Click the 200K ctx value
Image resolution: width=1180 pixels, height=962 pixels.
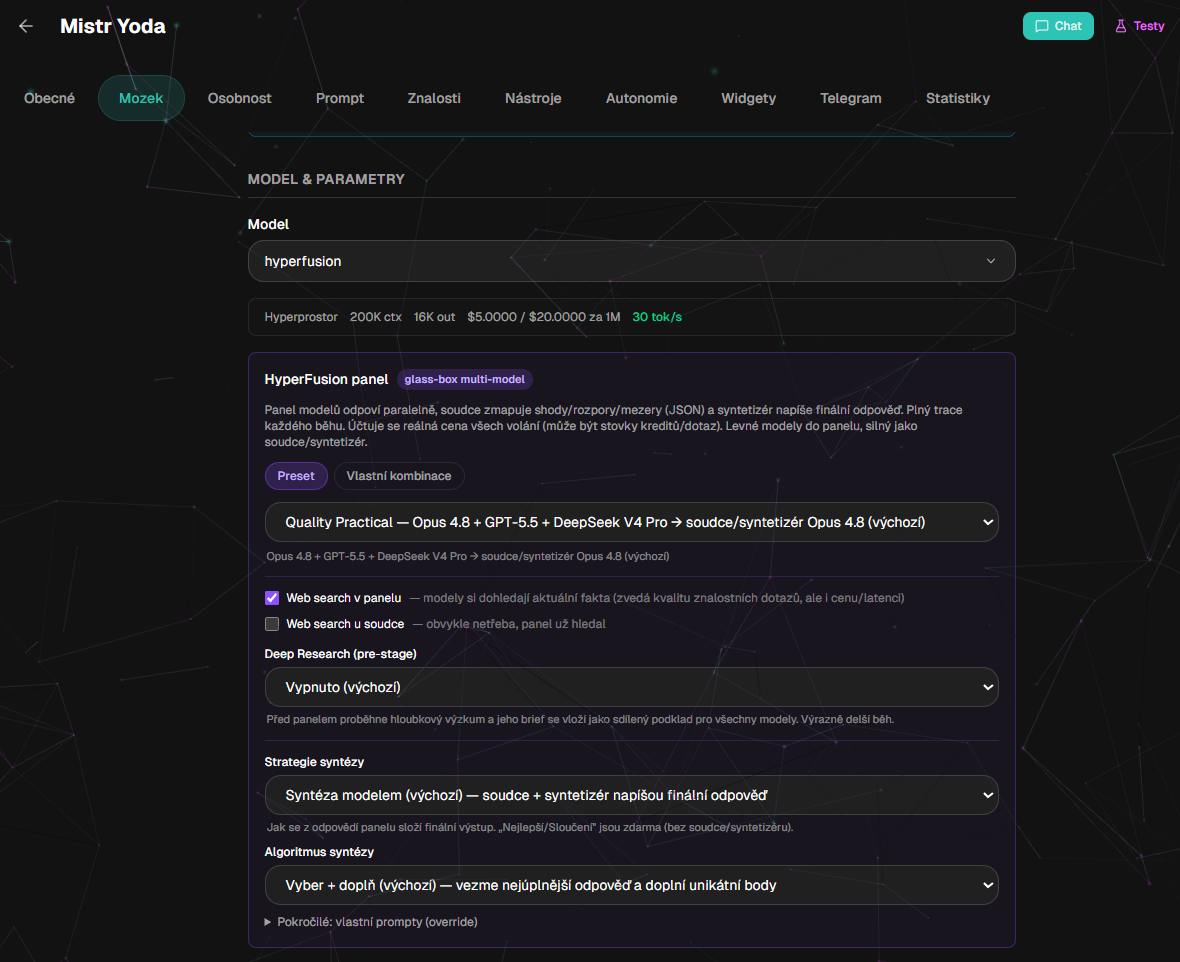[x=376, y=317]
